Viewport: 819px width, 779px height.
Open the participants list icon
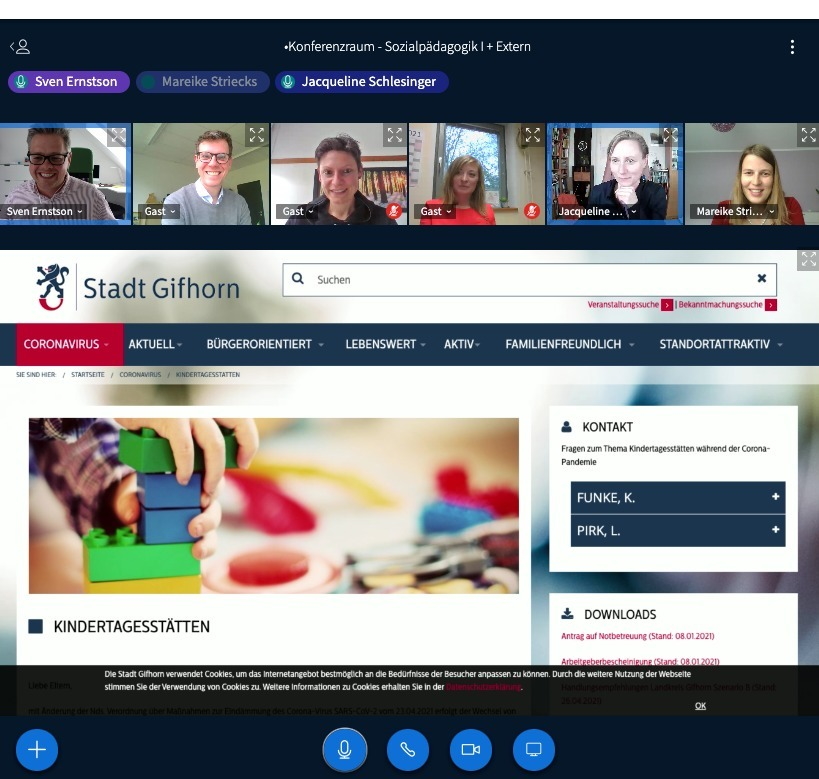pyautogui.click(x=20, y=47)
